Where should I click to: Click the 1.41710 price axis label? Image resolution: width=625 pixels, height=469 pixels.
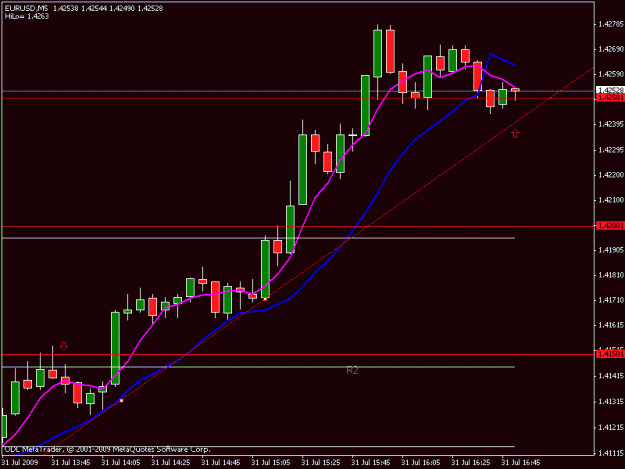pos(611,300)
